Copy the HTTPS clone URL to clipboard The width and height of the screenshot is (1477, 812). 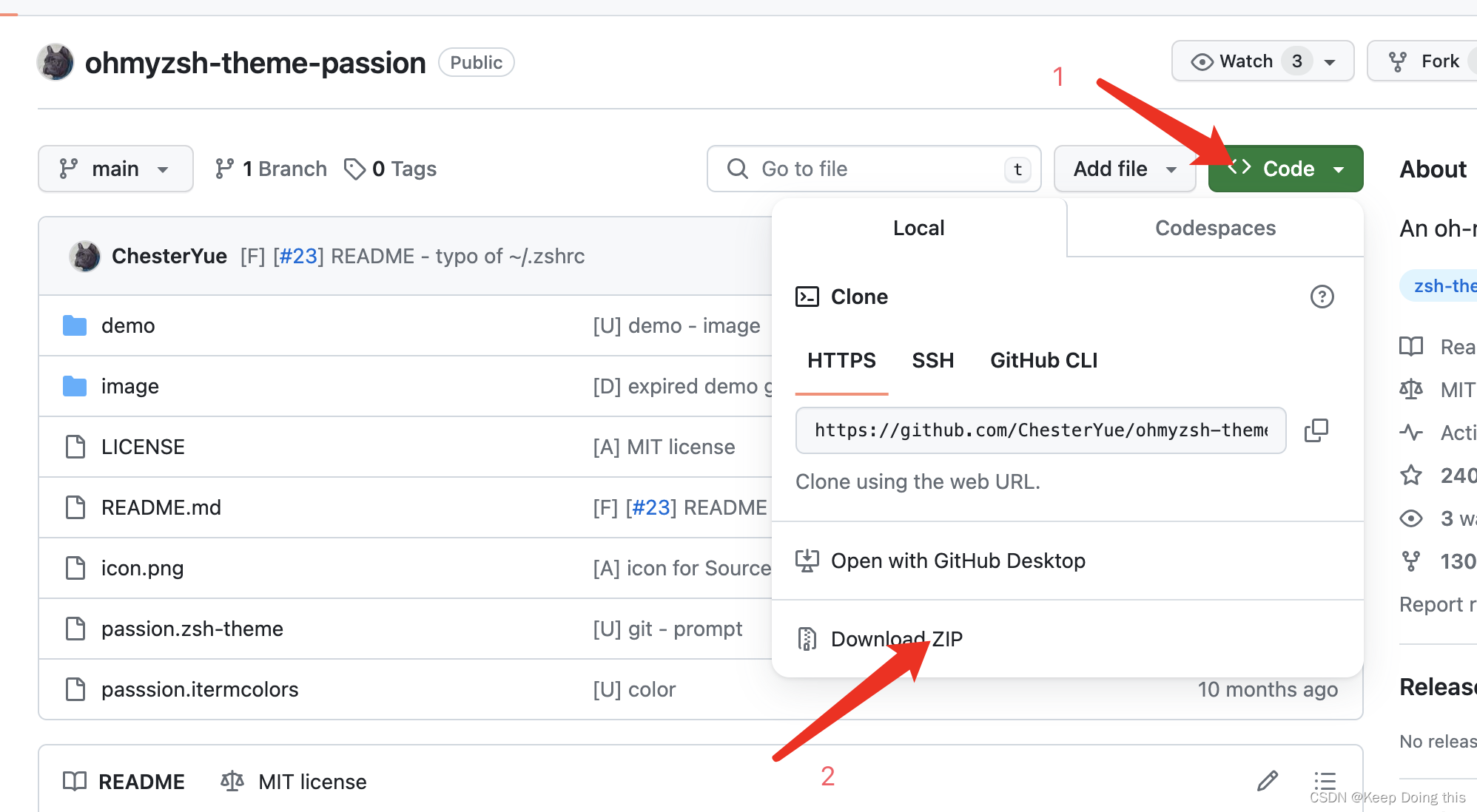[1316, 430]
